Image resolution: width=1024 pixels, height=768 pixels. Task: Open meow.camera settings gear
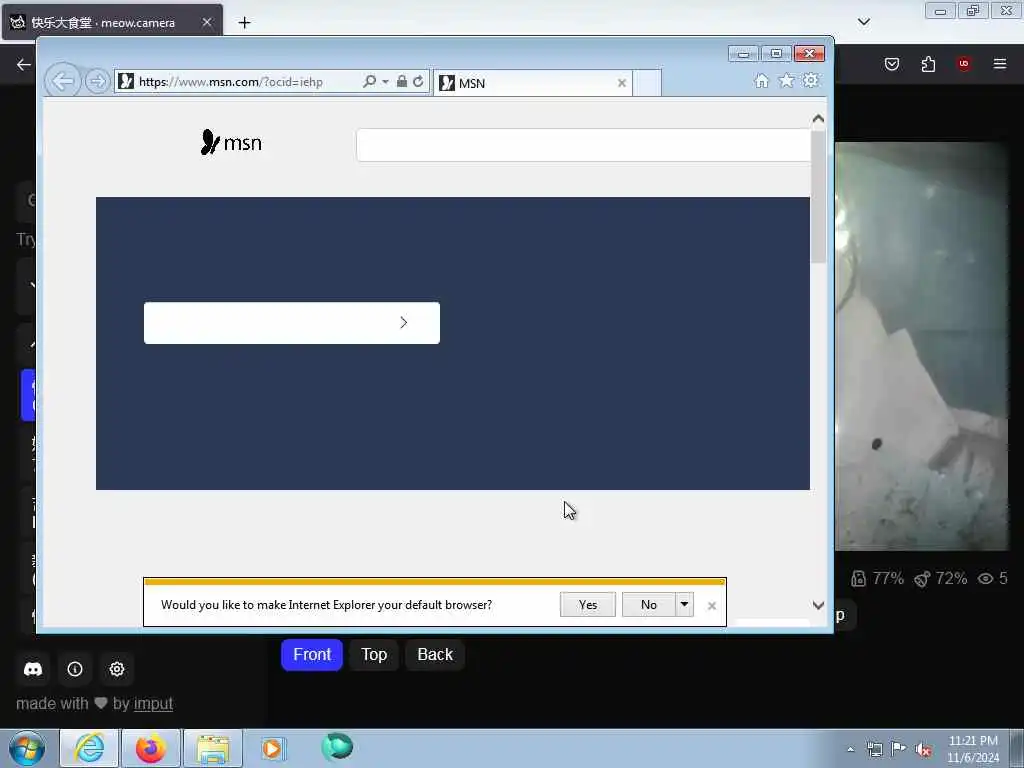point(117,669)
